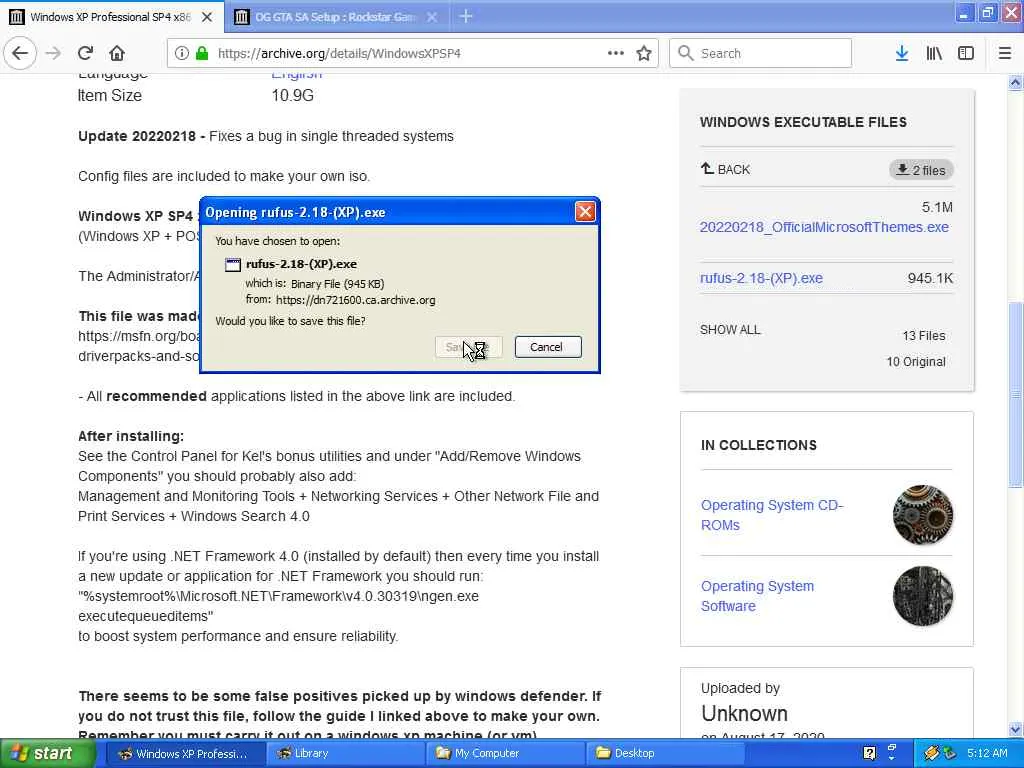Show site information for archive.org
This screenshot has height=768, width=1024.
coord(182,53)
